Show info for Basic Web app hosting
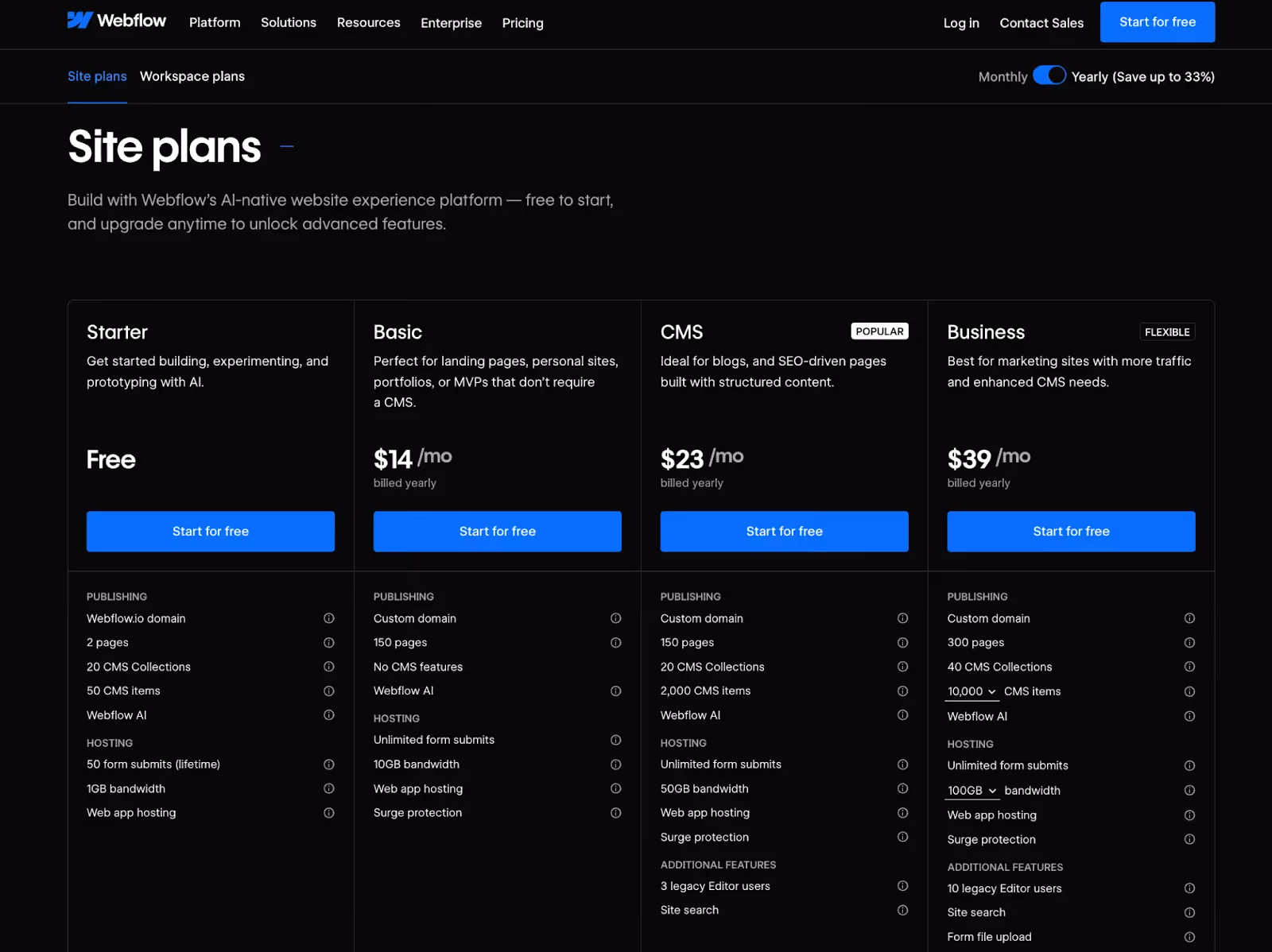This screenshot has width=1272, height=952. point(616,788)
